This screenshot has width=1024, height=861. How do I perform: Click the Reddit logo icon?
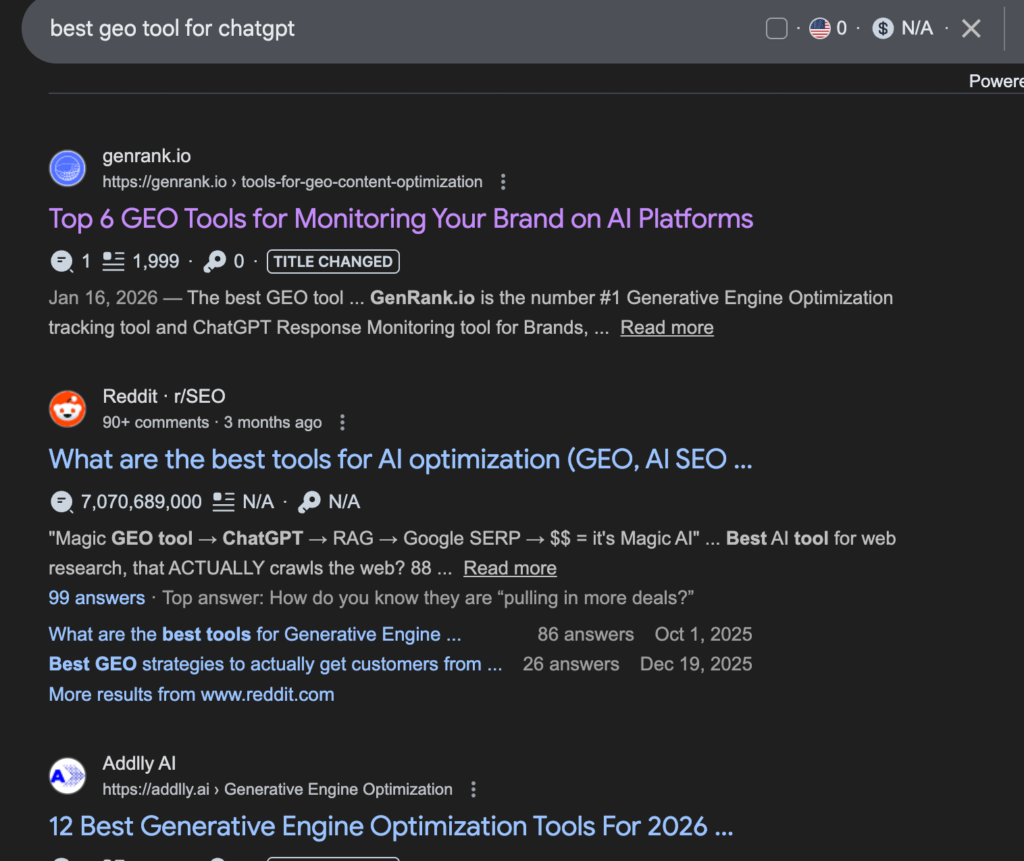tap(68, 409)
